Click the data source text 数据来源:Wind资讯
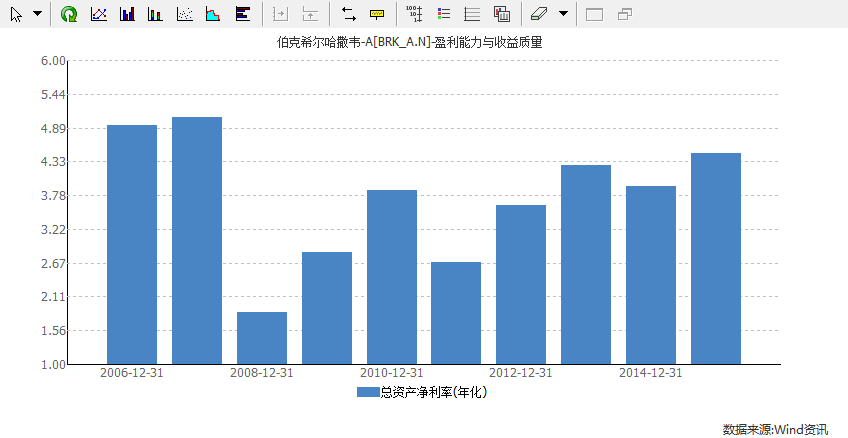Viewport: 848px width, 438px height. pos(775,430)
